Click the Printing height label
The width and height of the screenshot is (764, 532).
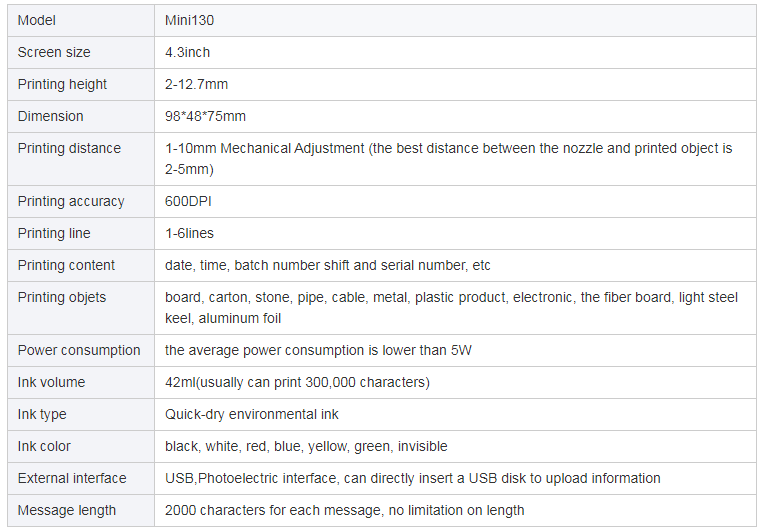(62, 84)
